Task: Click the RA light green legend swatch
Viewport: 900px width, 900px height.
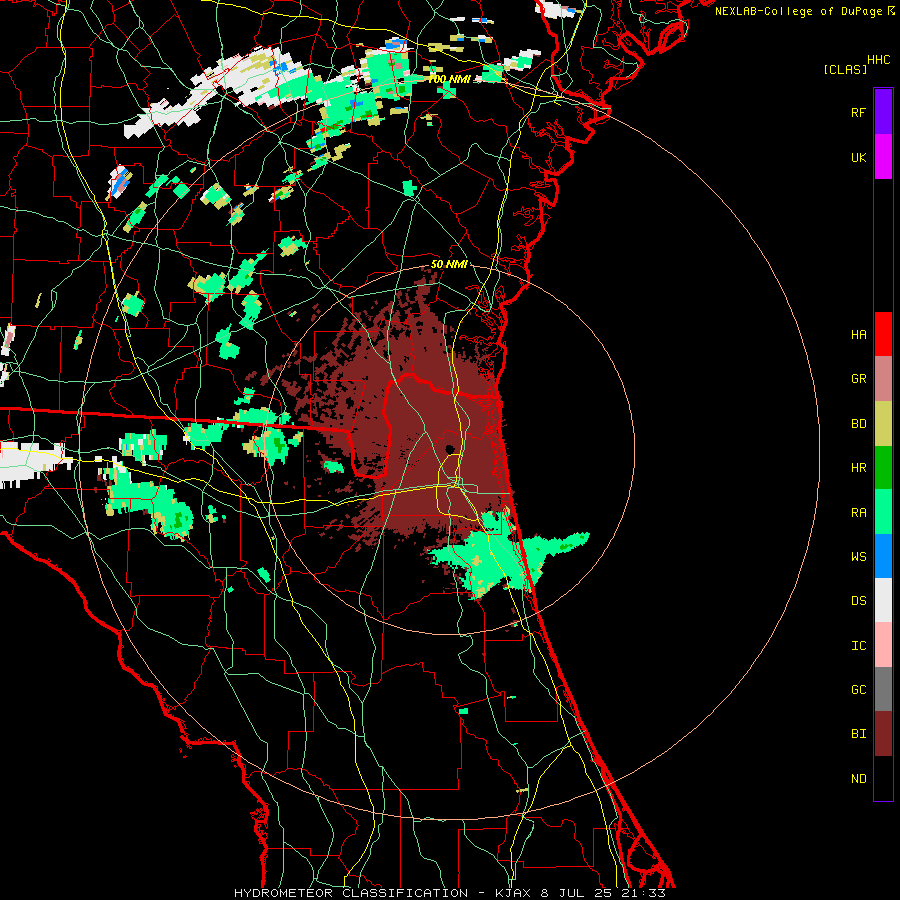Action: point(883,512)
